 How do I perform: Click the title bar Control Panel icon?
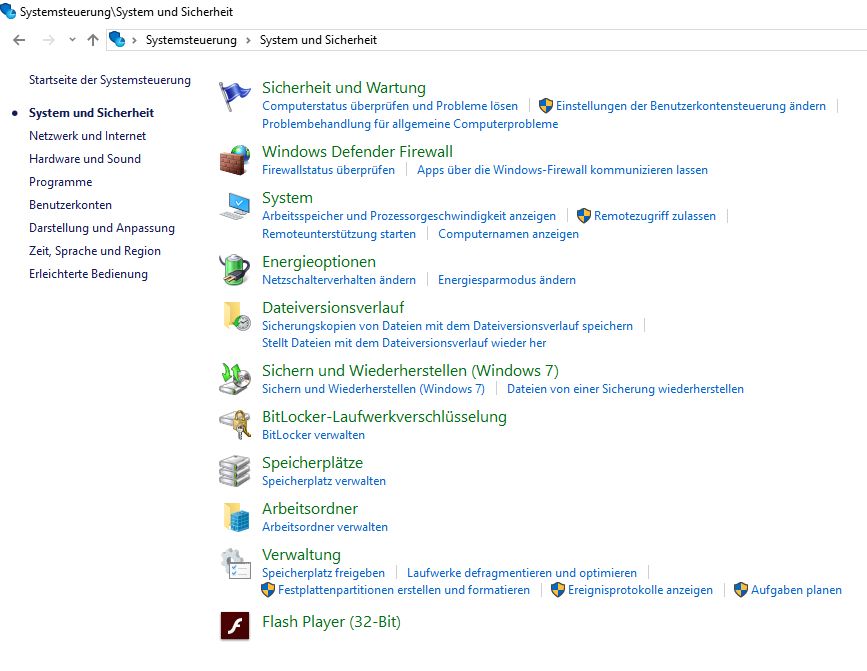point(8,11)
